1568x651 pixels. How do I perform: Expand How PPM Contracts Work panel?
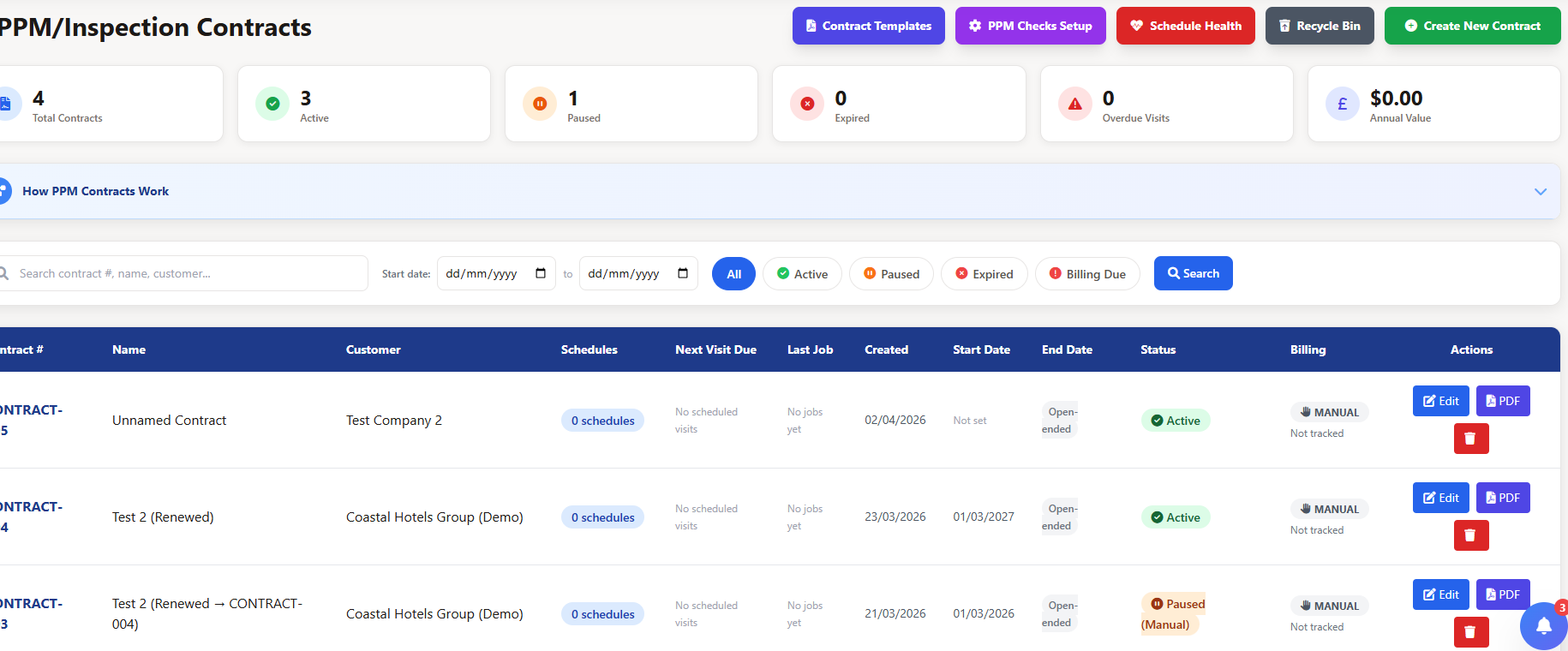1540,191
